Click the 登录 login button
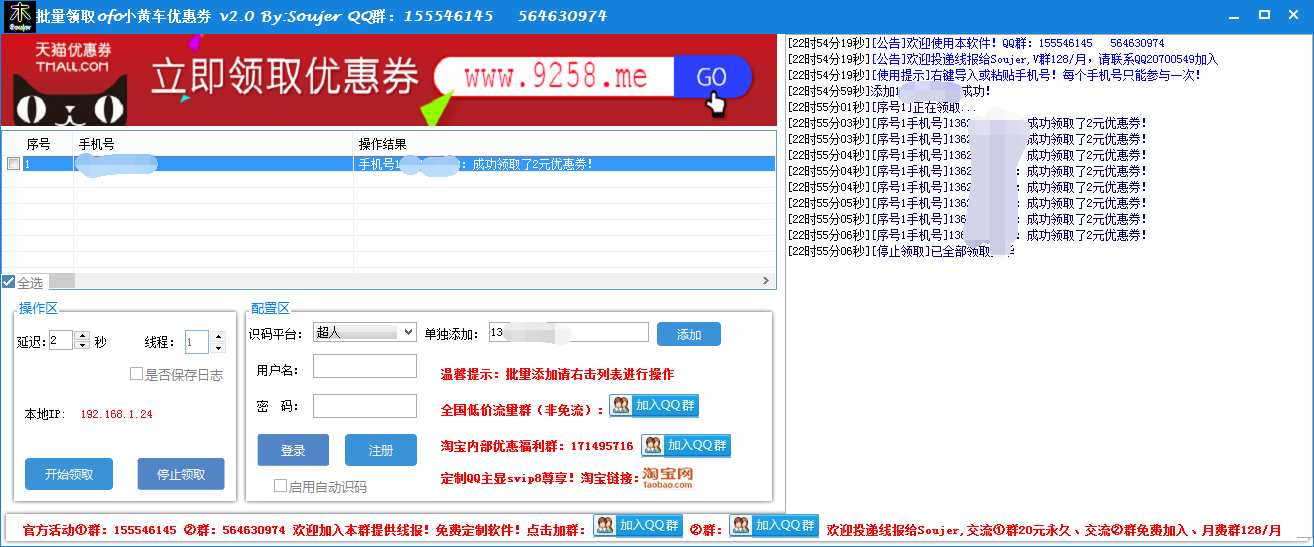This screenshot has width=1314, height=547. [x=293, y=450]
